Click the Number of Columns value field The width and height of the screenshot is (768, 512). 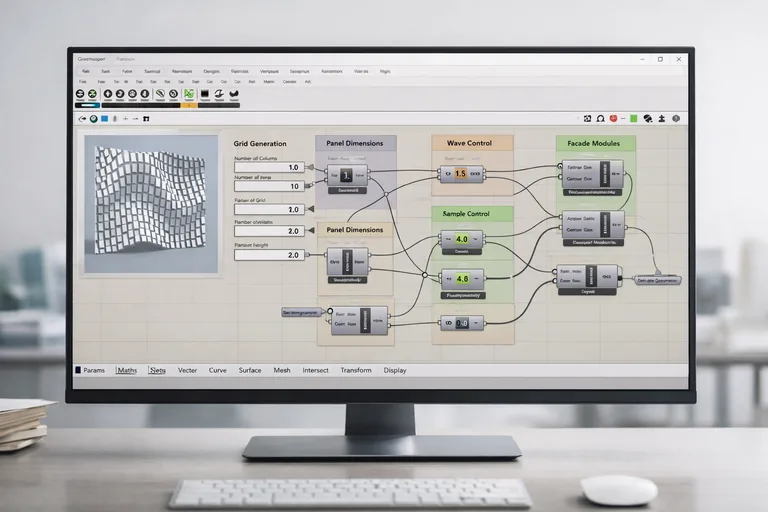(268, 167)
